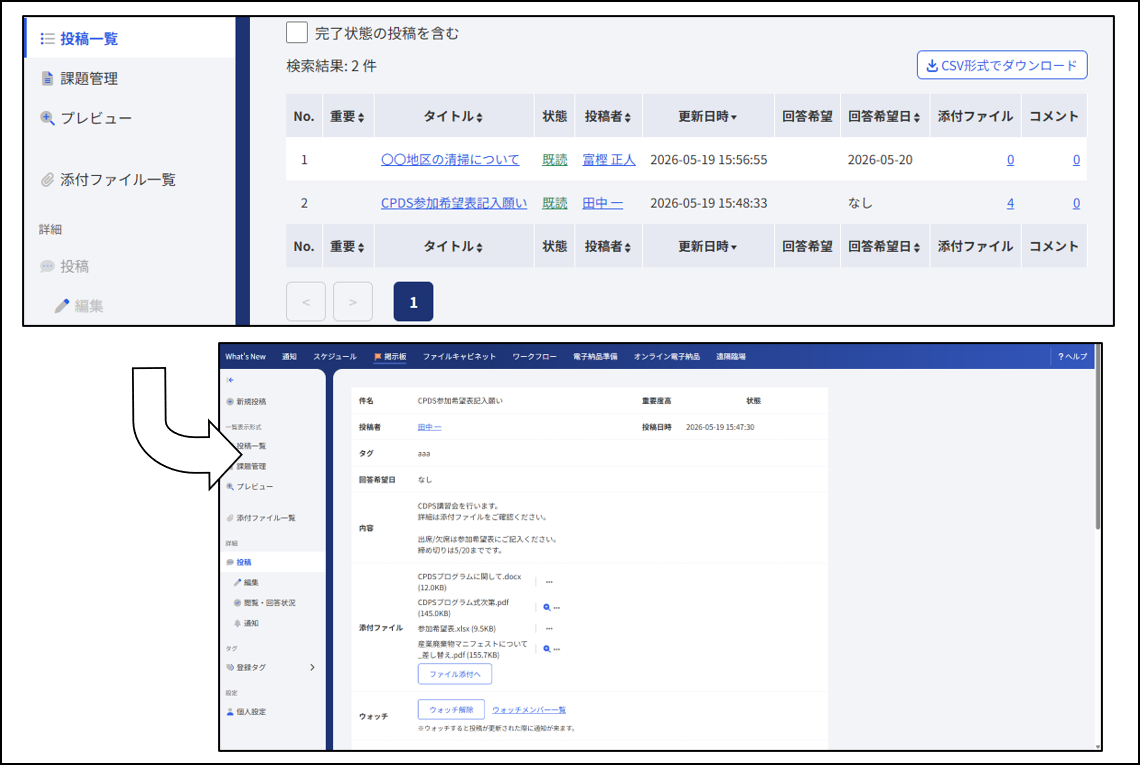Sort by タイトル in the top header row

point(454,116)
